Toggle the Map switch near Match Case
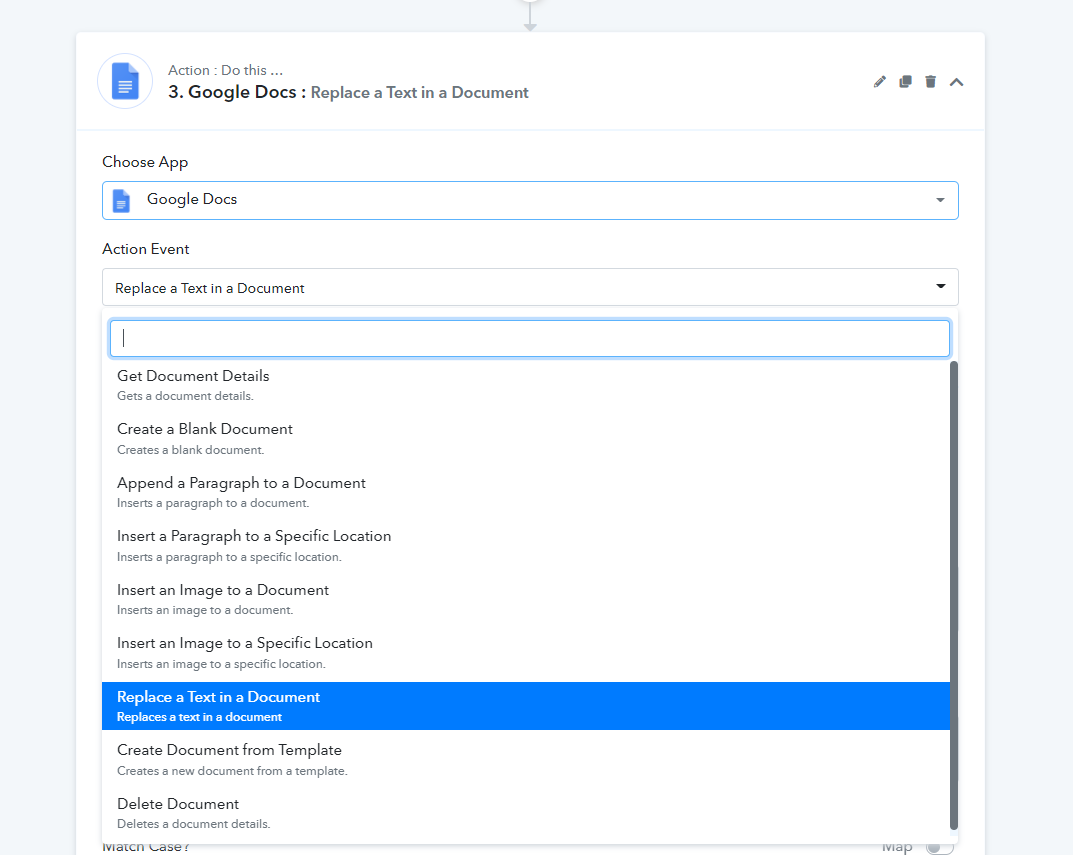This screenshot has height=855, width=1073. [940, 848]
